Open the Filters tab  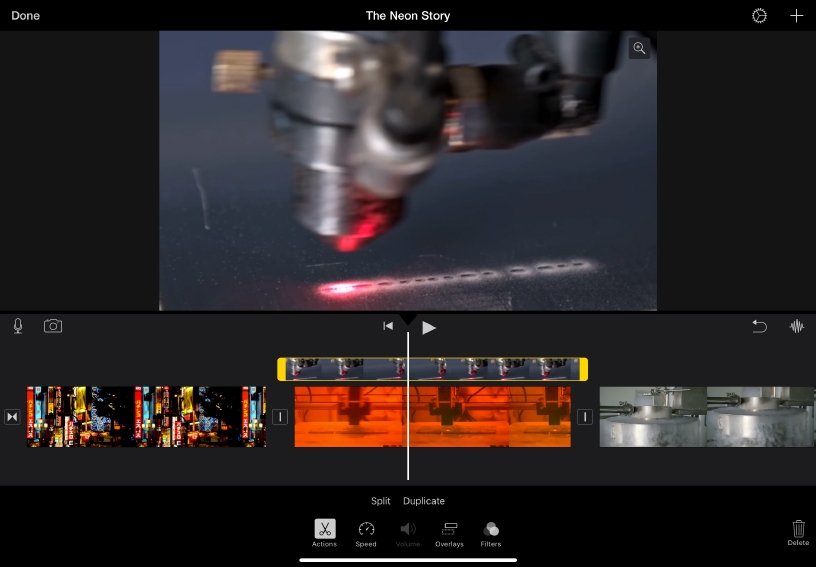pos(490,532)
